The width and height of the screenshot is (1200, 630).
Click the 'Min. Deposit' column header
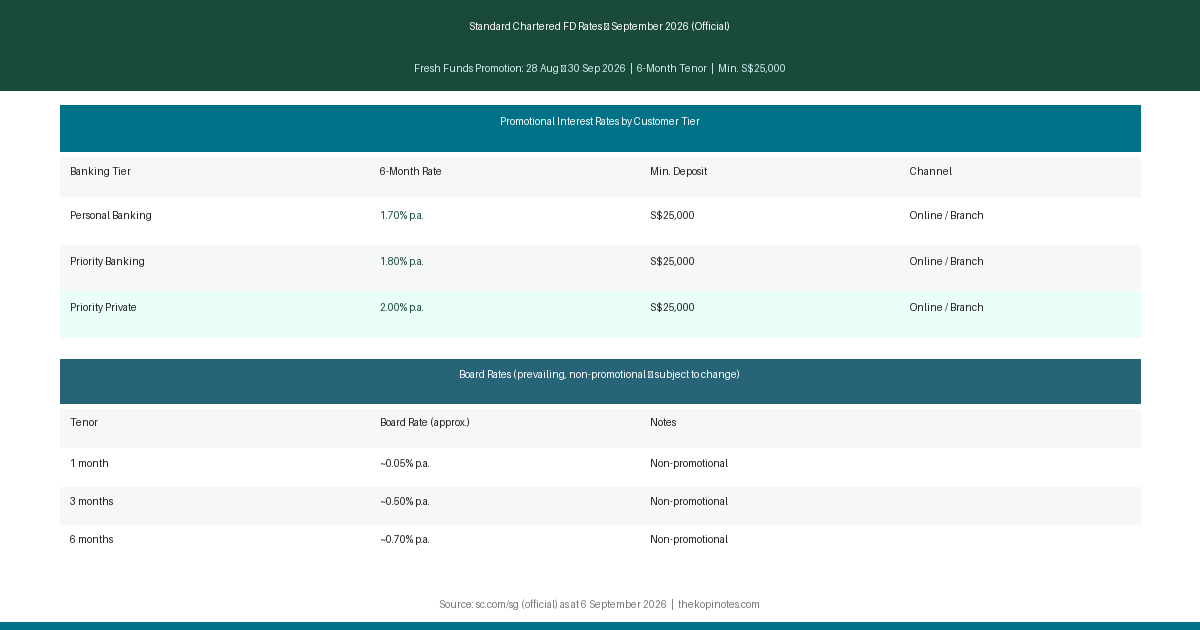click(678, 171)
